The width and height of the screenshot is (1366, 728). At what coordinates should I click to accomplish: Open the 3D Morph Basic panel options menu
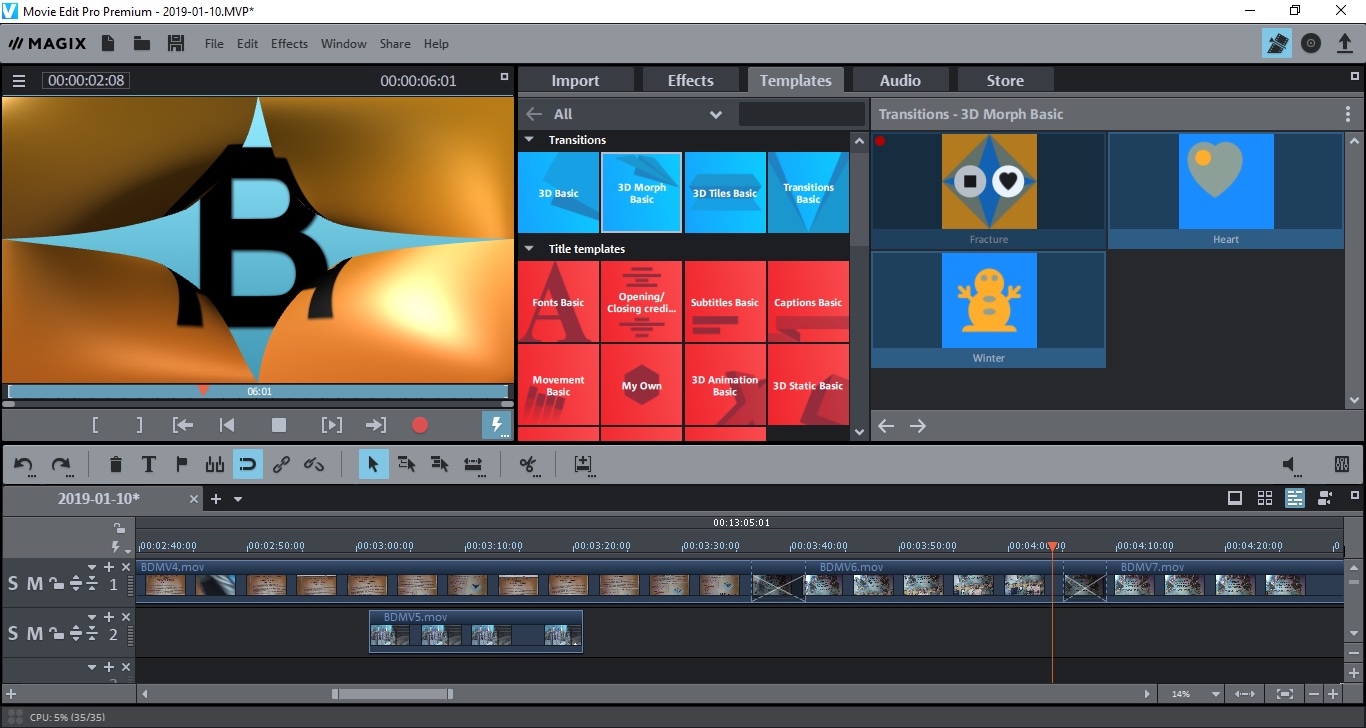click(1348, 114)
